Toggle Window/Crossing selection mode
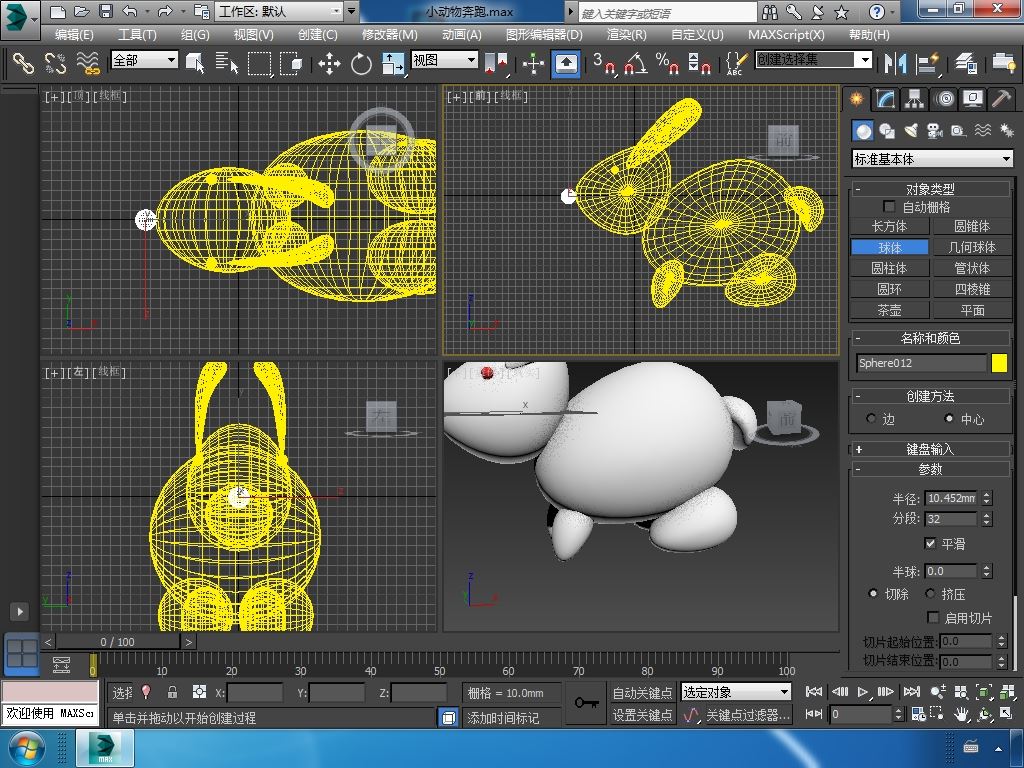 [291, 63]
